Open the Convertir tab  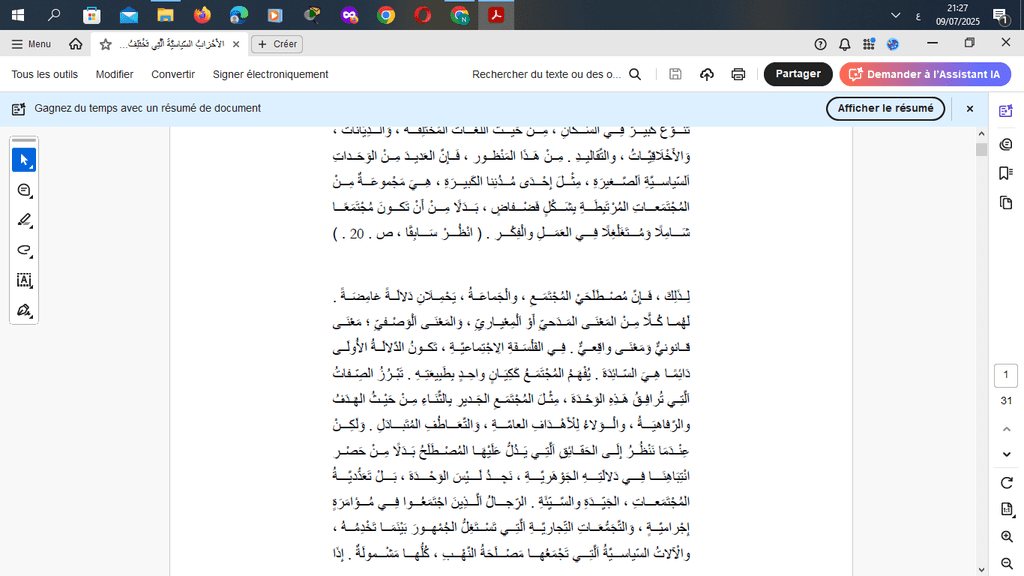(173, 74)
